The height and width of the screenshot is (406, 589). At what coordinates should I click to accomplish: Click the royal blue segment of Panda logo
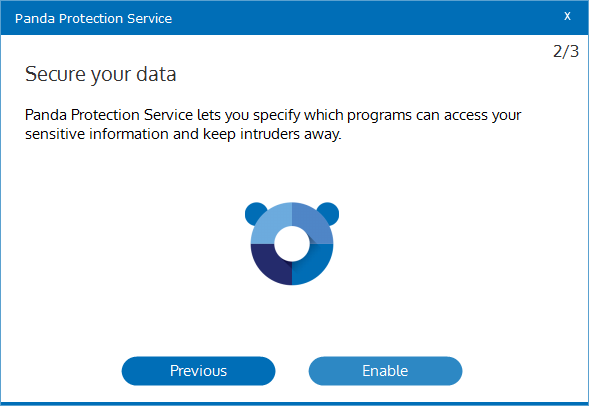315,265
